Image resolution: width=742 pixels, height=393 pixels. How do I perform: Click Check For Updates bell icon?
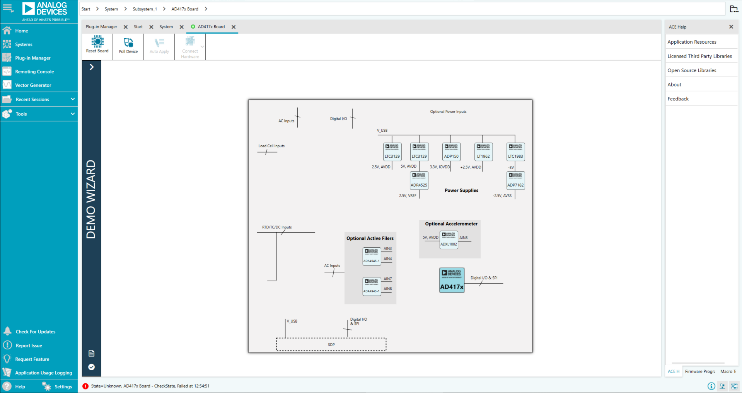[x=7, y=331]
